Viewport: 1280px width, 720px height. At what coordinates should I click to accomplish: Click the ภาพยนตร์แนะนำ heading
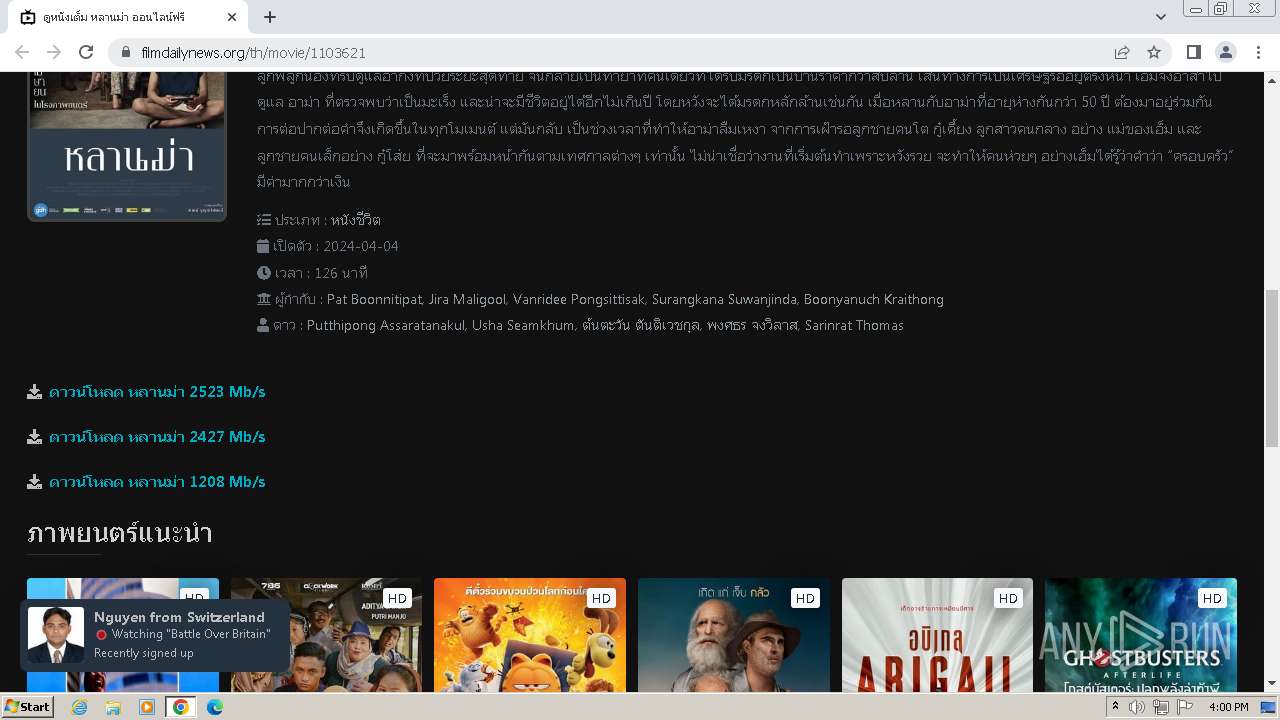[120, 533]
